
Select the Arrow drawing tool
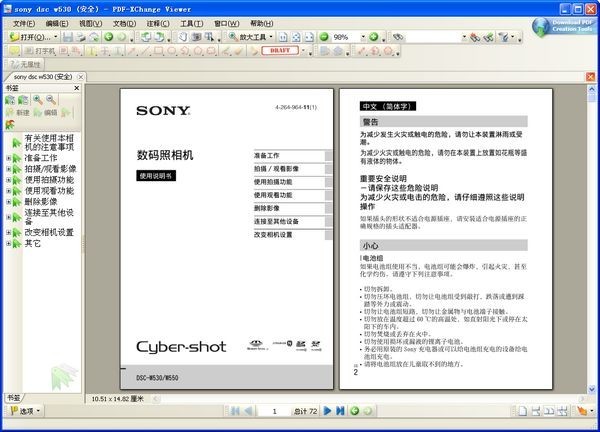pos(132,51)
